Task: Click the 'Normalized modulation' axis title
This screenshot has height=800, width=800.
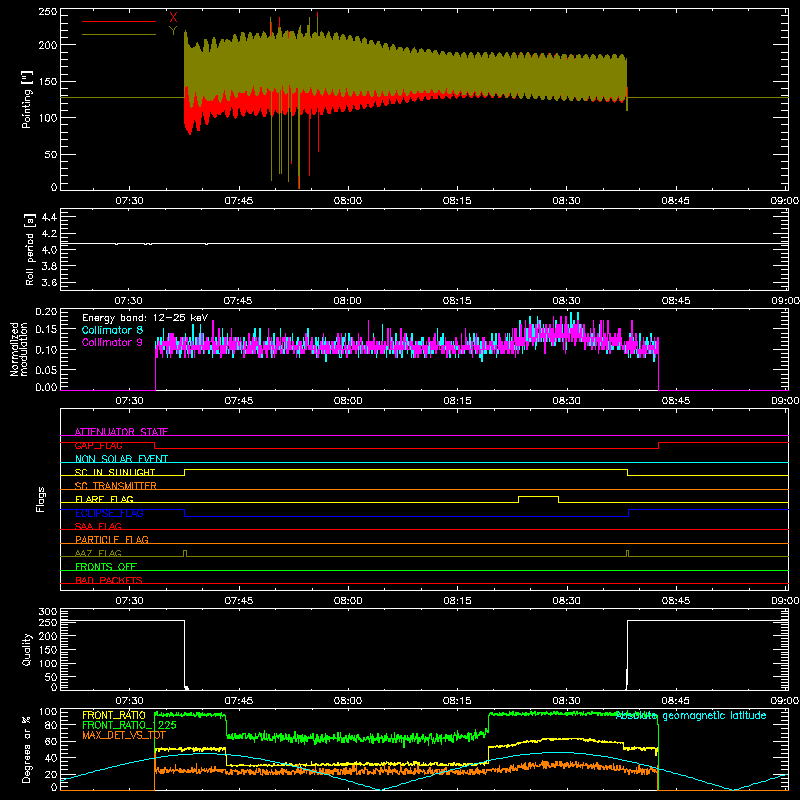Action: tap(19, 349)
